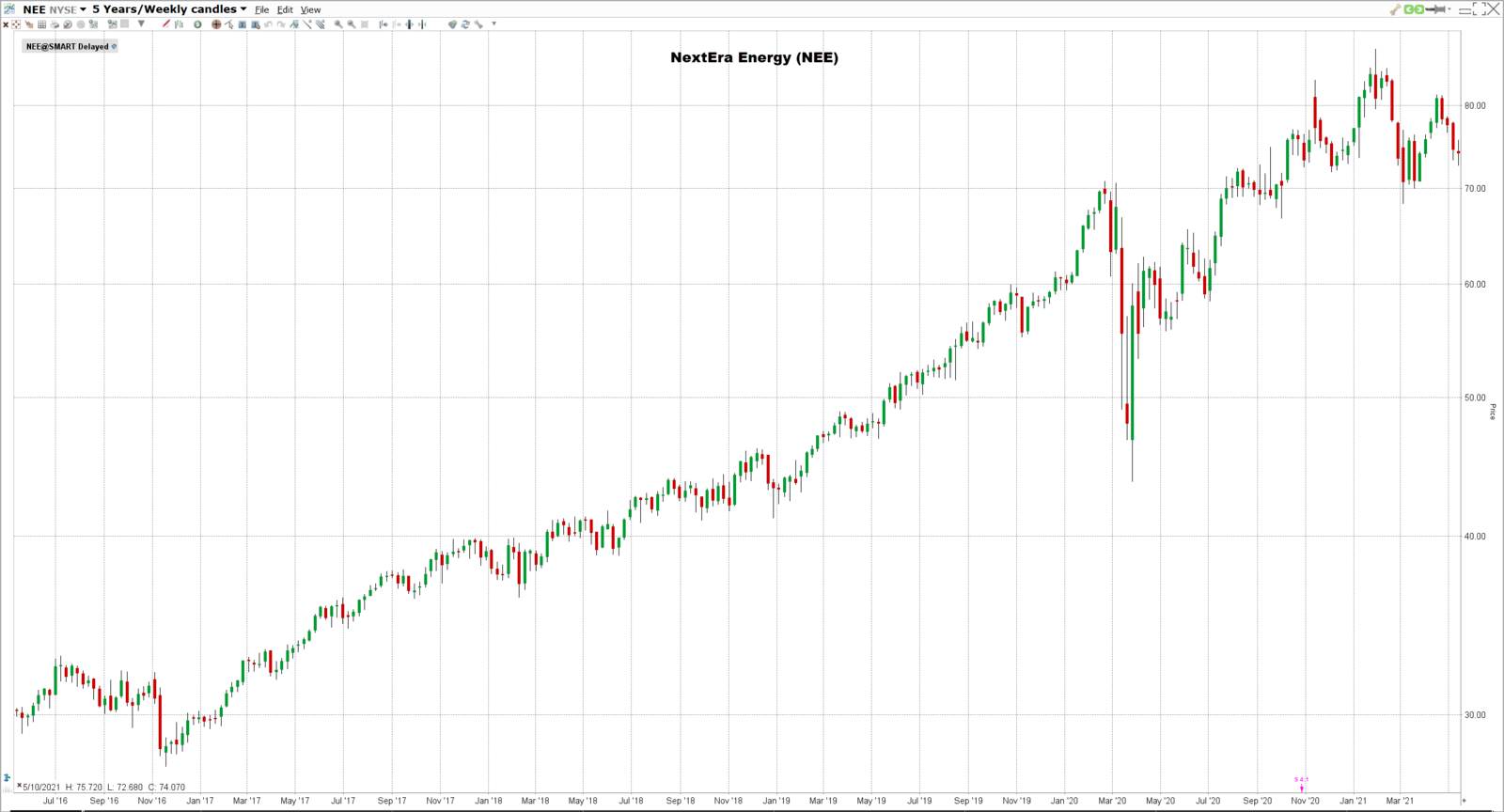Click the blue vertical bar center icon
The width and height of the screenshot is (1504, 812).
coord(409,24)
